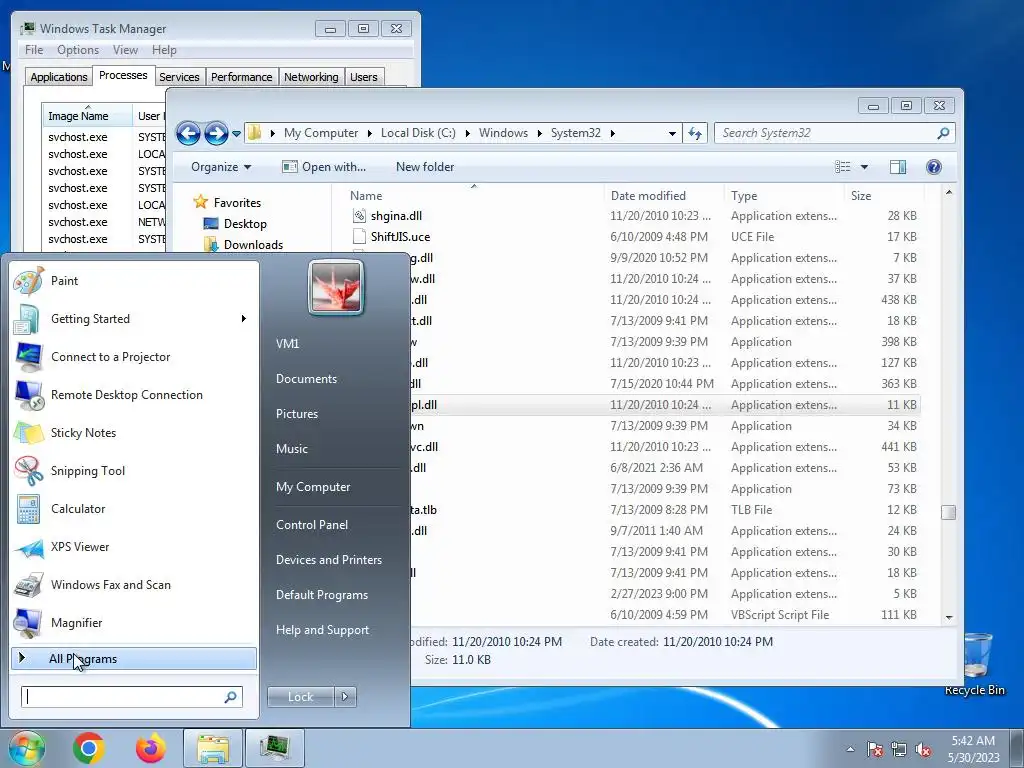Image resolution: width=1024 pixels, height=768 pixels.
Task: Open Explorer help button
Action: pyautogui.click(x=934, y=167)
